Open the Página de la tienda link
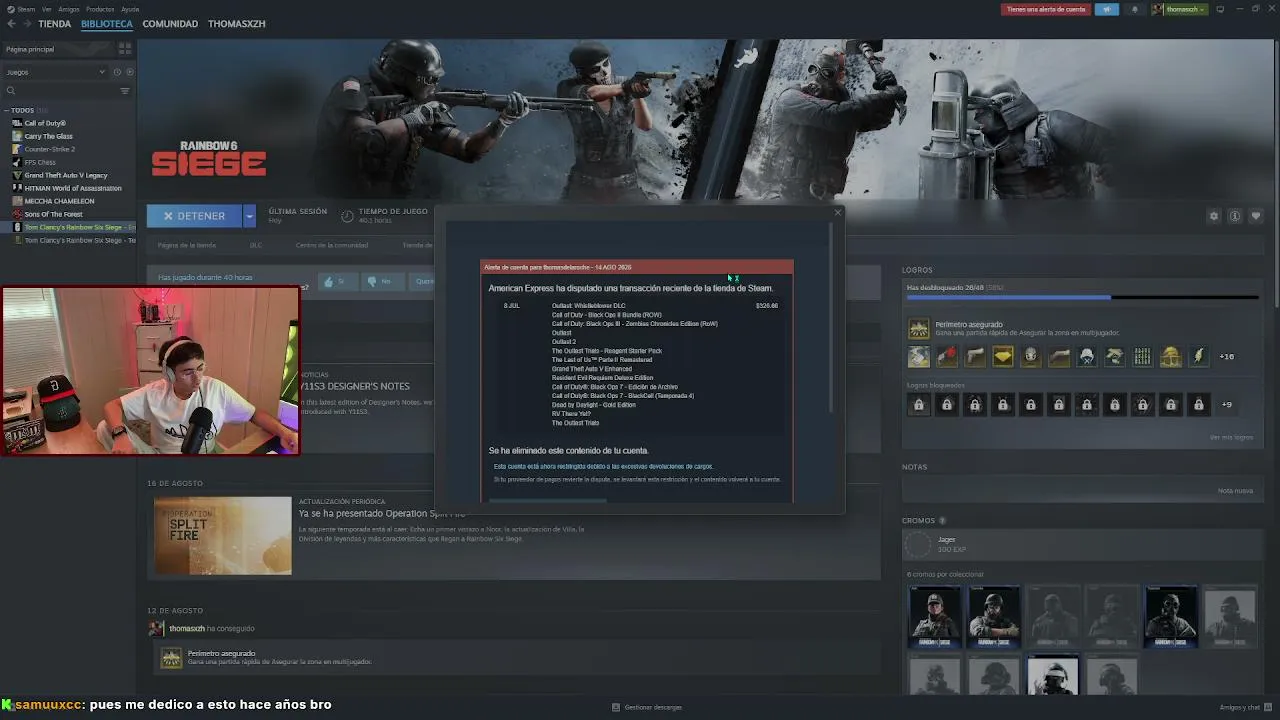Viewport: 1280px width, 720px height. pyautogui.click(x=186, y=245)
